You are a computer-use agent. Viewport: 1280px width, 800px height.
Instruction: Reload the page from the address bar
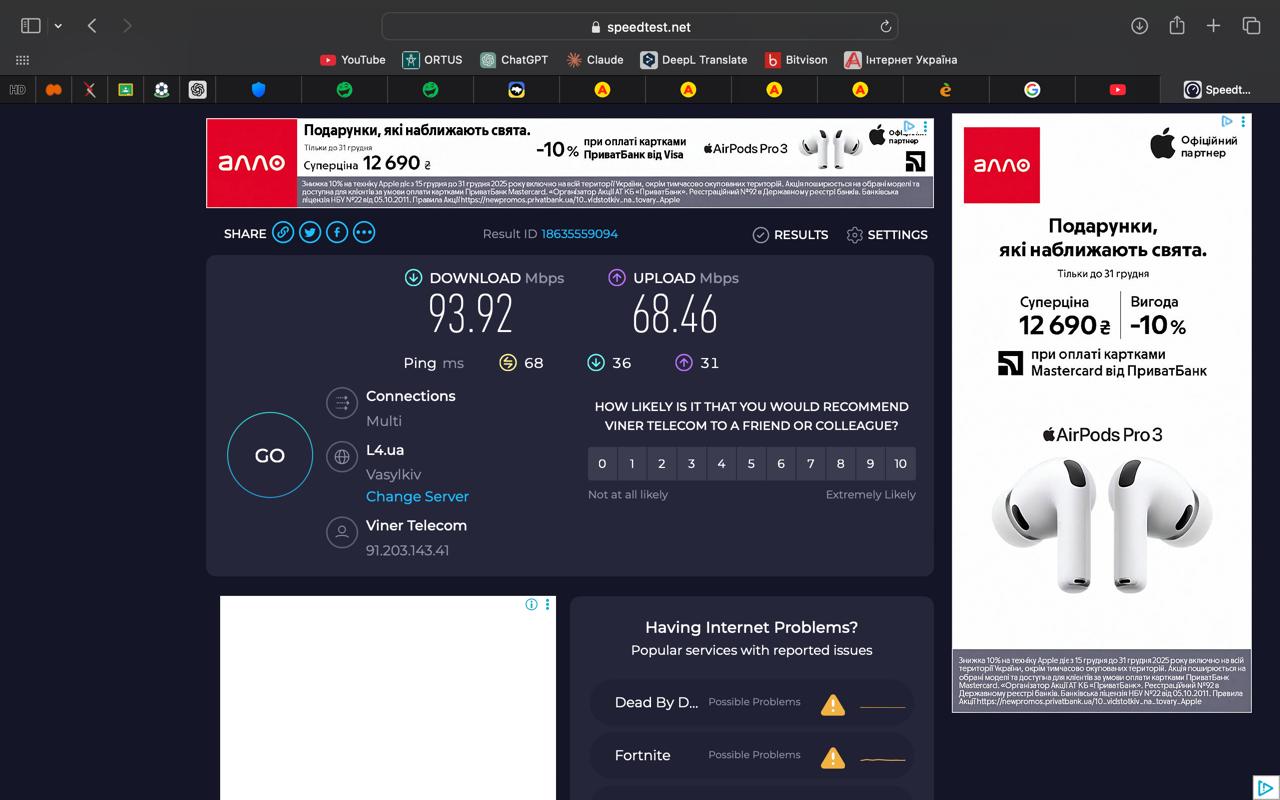click(885, 27)
